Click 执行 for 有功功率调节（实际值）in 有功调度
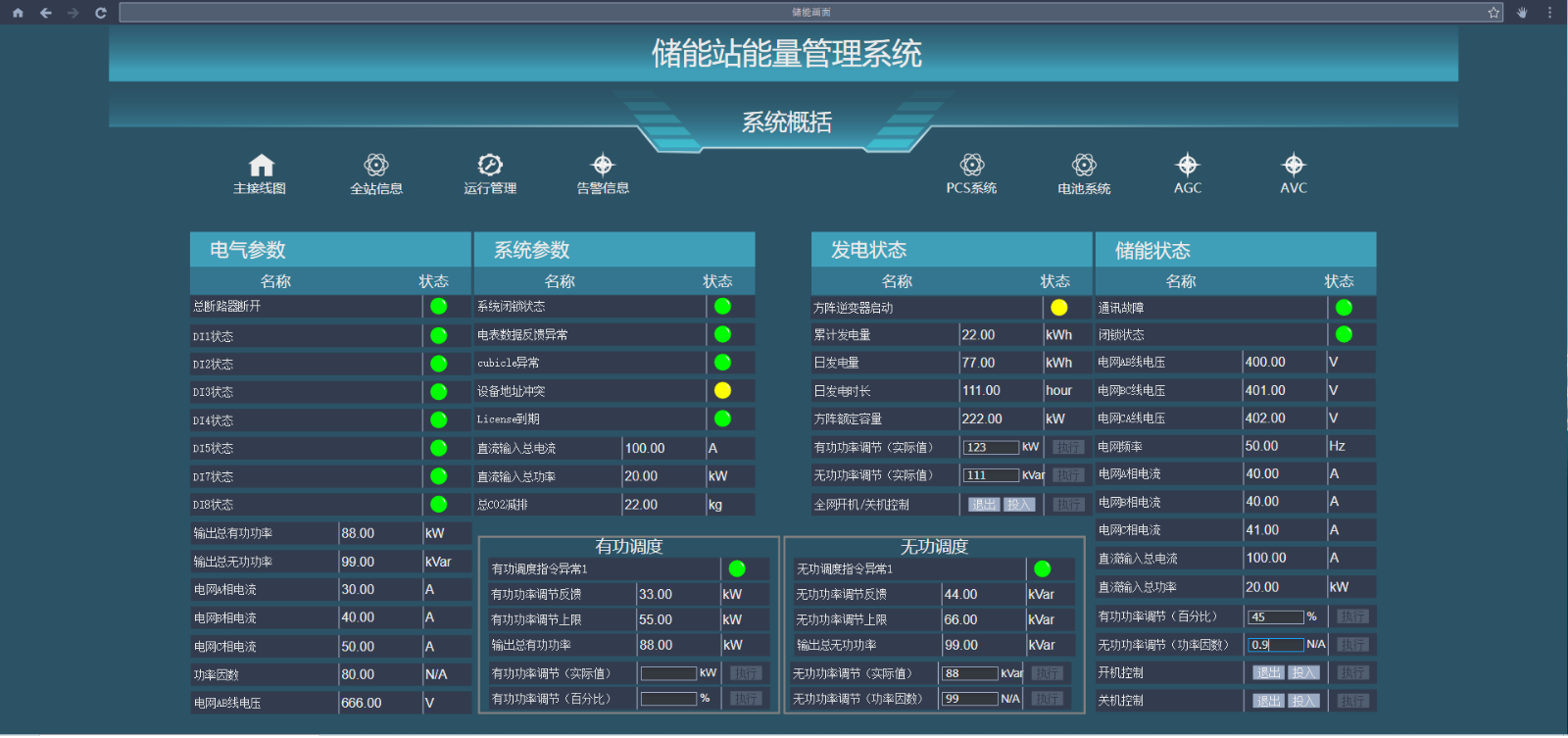This screenshot has height=738, width=1568. [746, 673]
